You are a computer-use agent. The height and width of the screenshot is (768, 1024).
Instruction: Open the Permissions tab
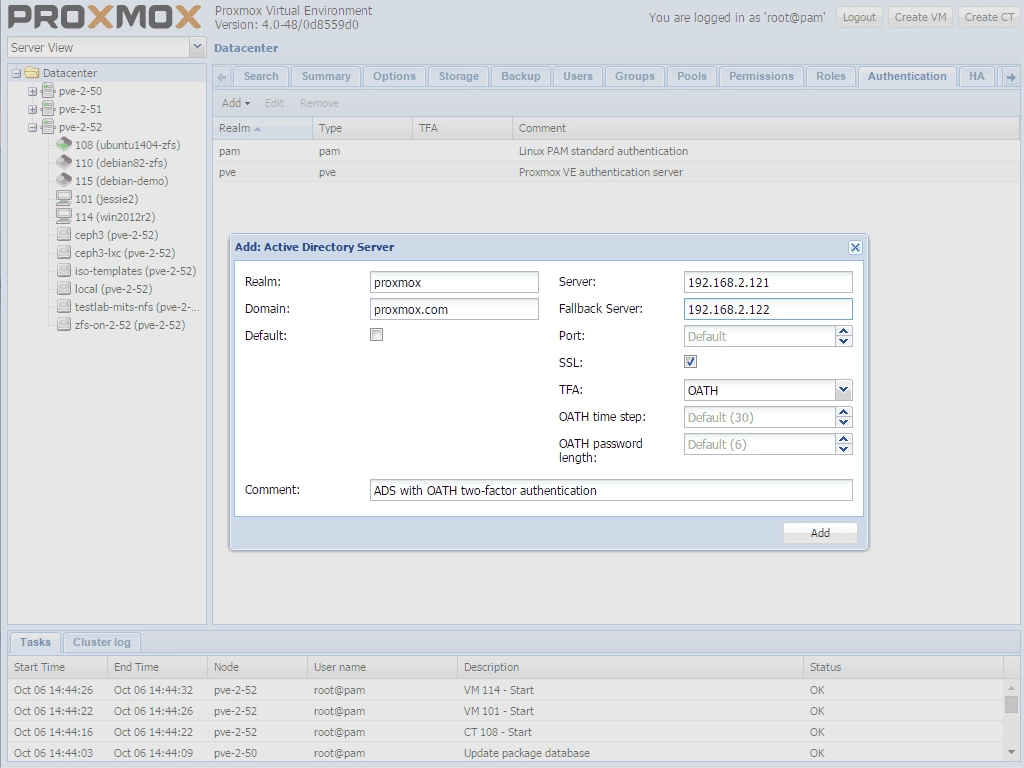point(761,76)
